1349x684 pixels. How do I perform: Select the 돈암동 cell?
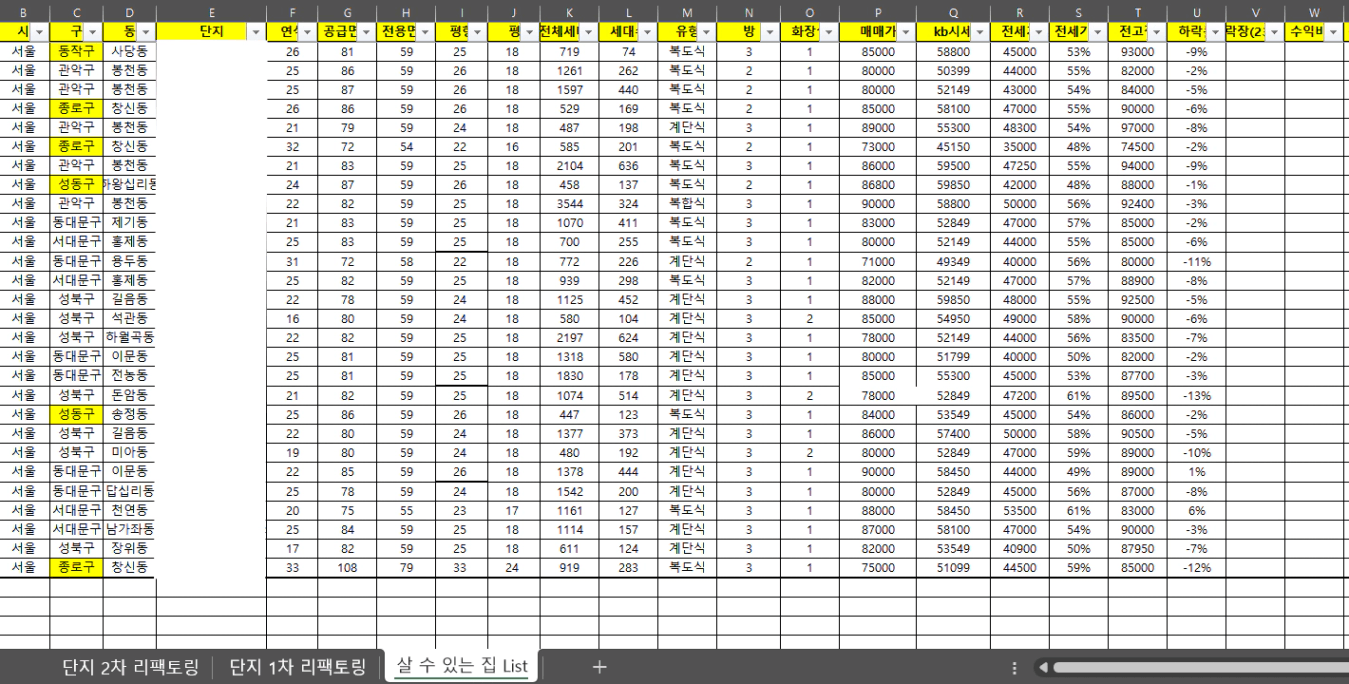[129, 394]
